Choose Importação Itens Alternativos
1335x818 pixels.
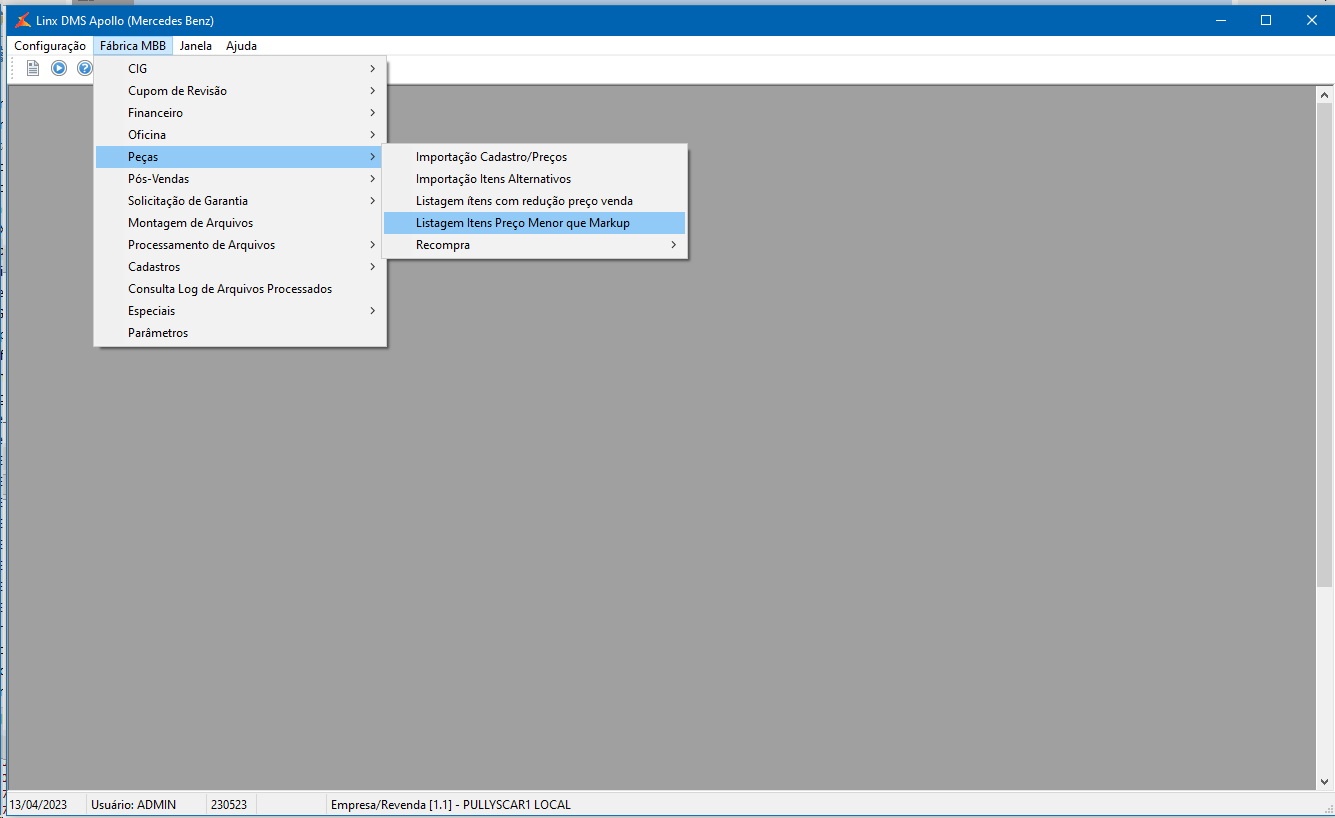pos(535,179)
